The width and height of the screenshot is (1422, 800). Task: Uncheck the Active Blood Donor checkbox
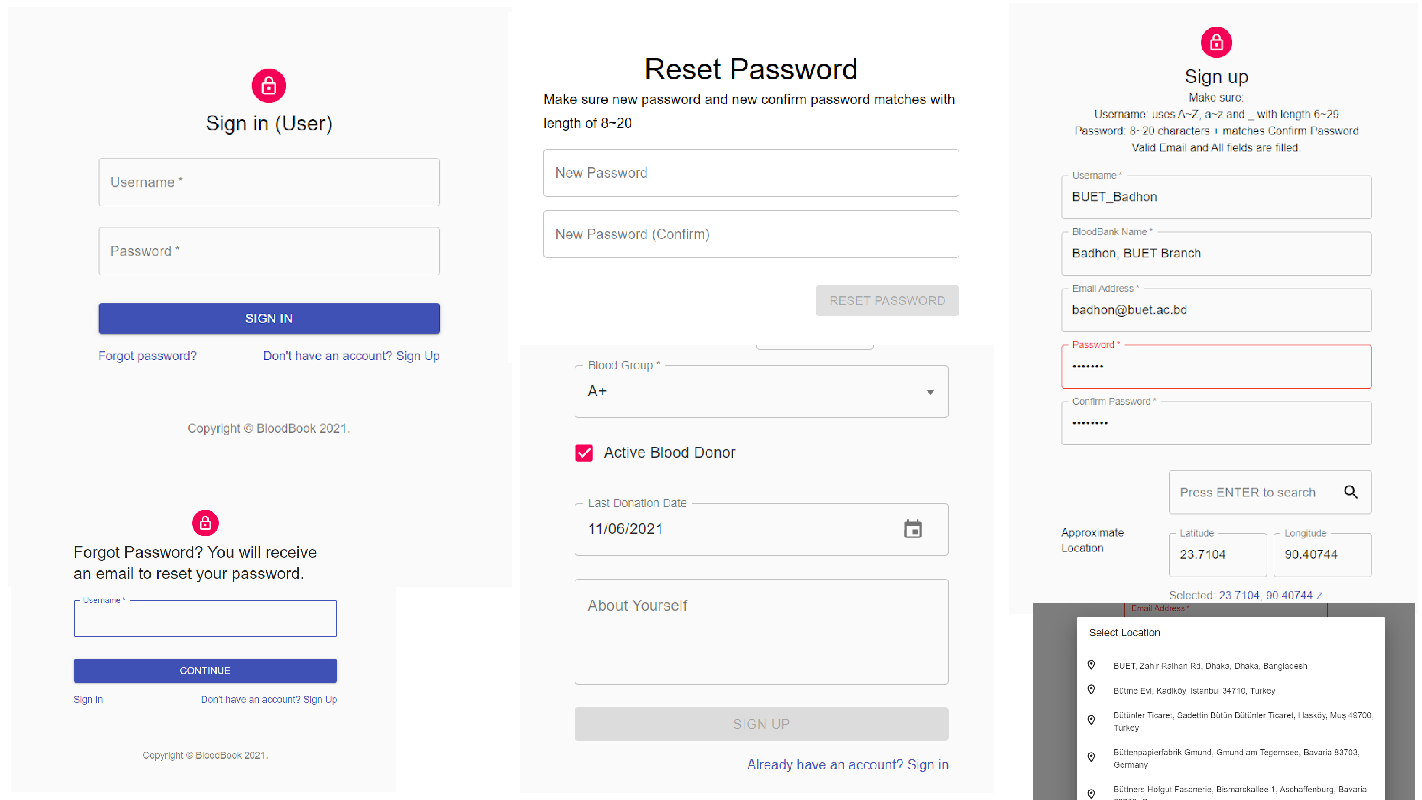(585, 453)
